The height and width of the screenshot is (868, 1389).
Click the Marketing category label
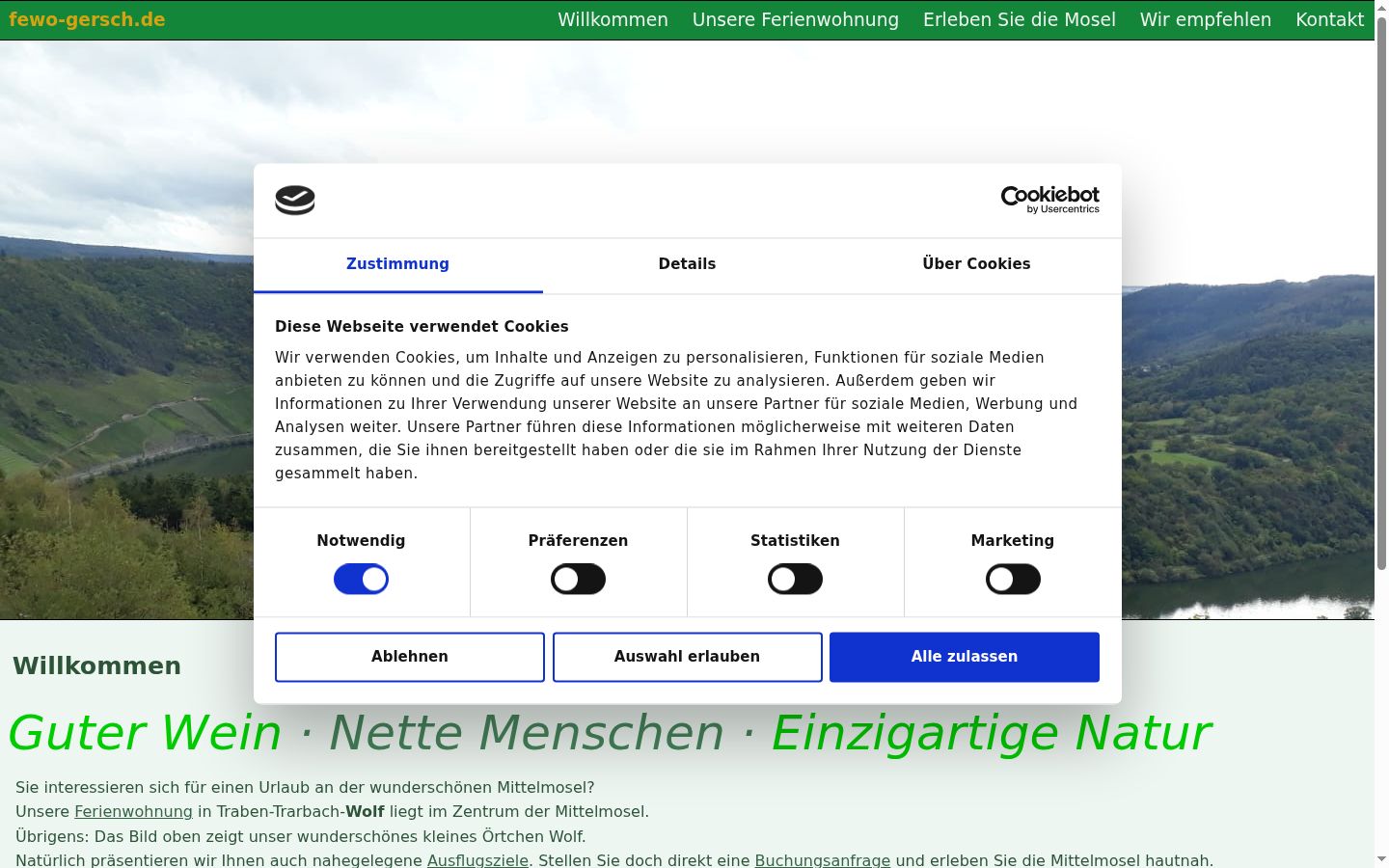pos(1013,541)
